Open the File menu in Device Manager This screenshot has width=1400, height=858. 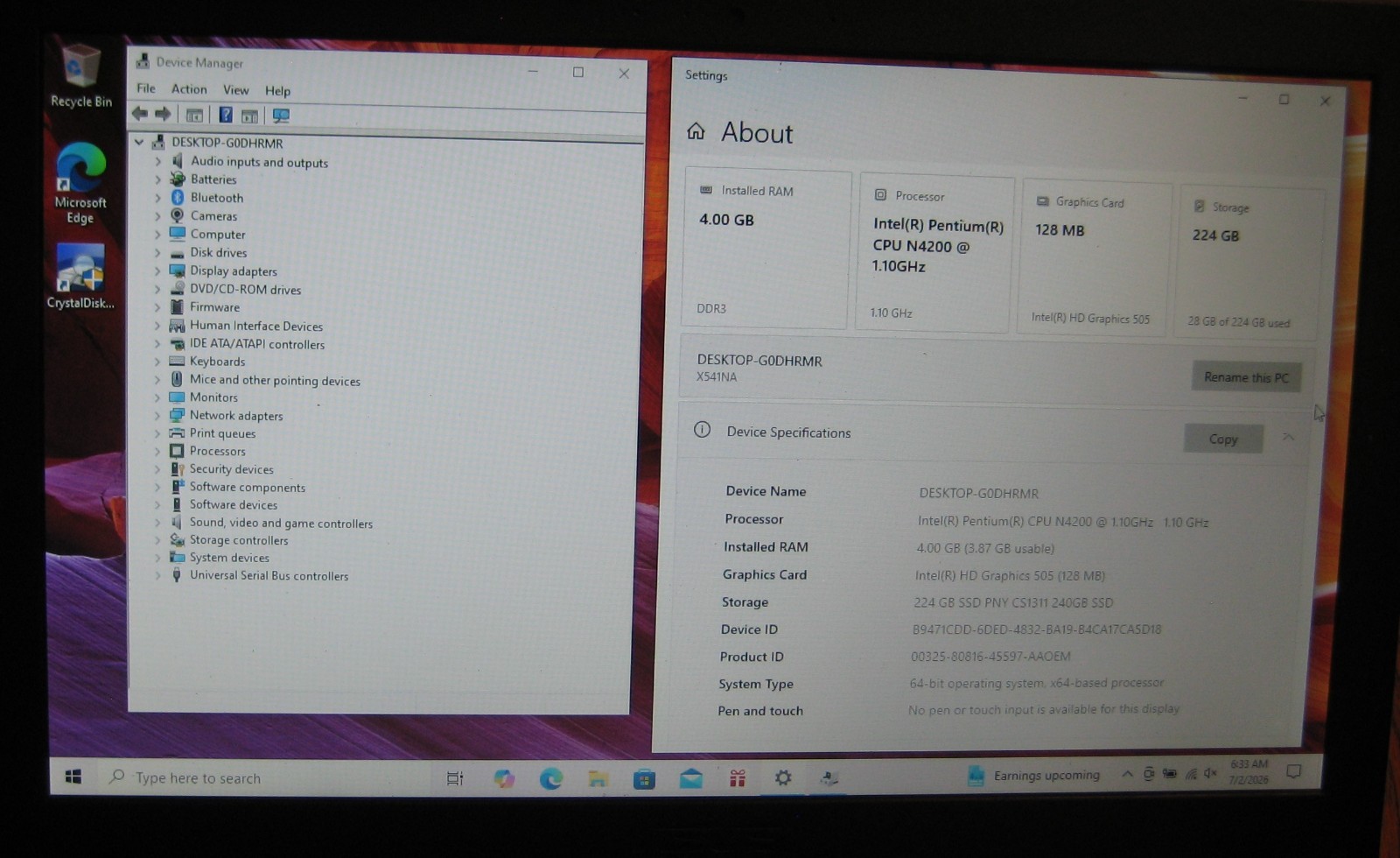click(x=146, y=88)
